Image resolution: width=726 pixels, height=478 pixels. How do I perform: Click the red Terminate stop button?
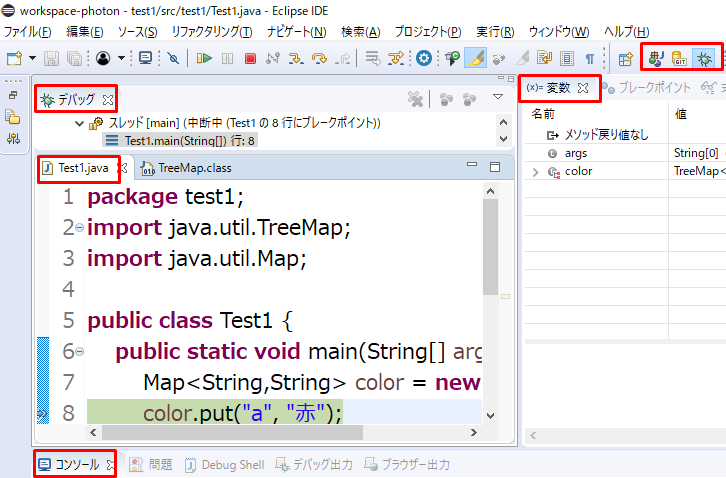250,58
